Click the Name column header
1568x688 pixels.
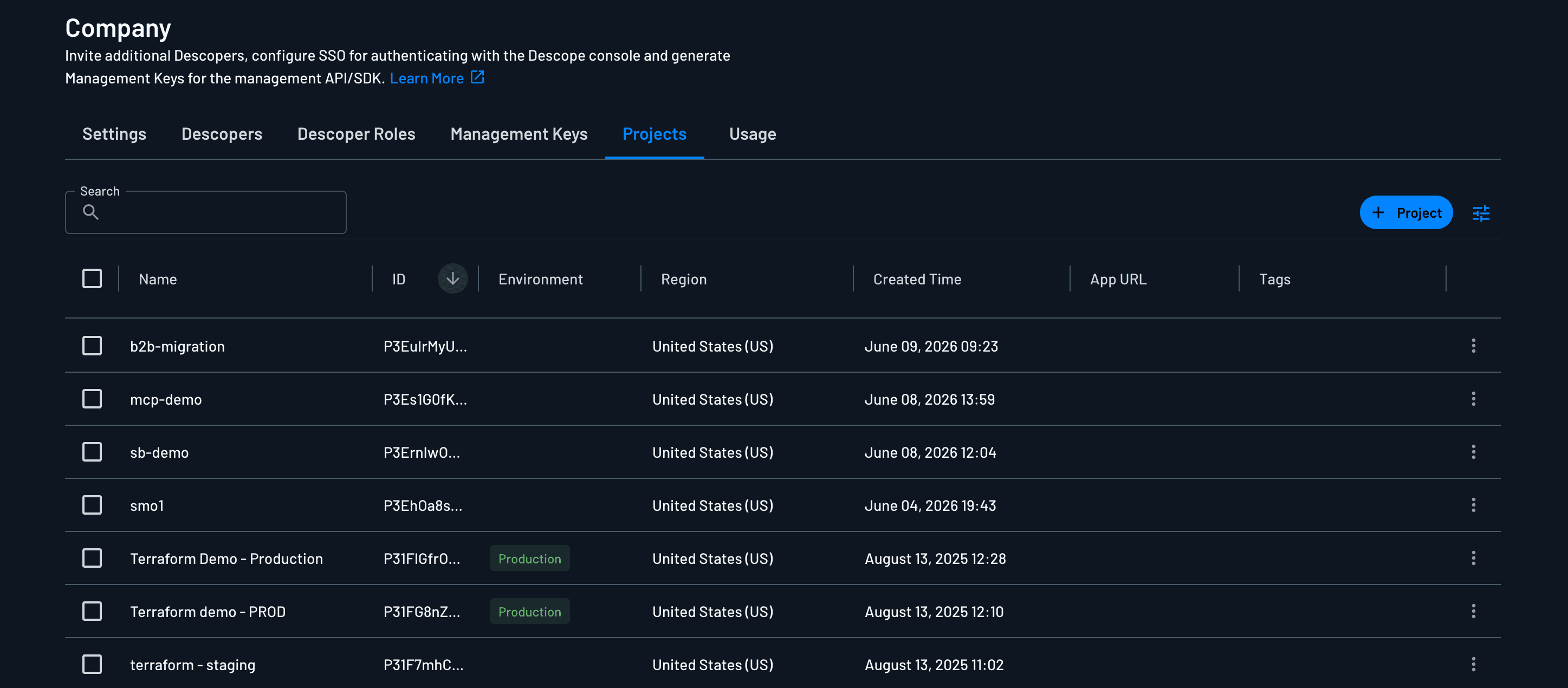158,279
